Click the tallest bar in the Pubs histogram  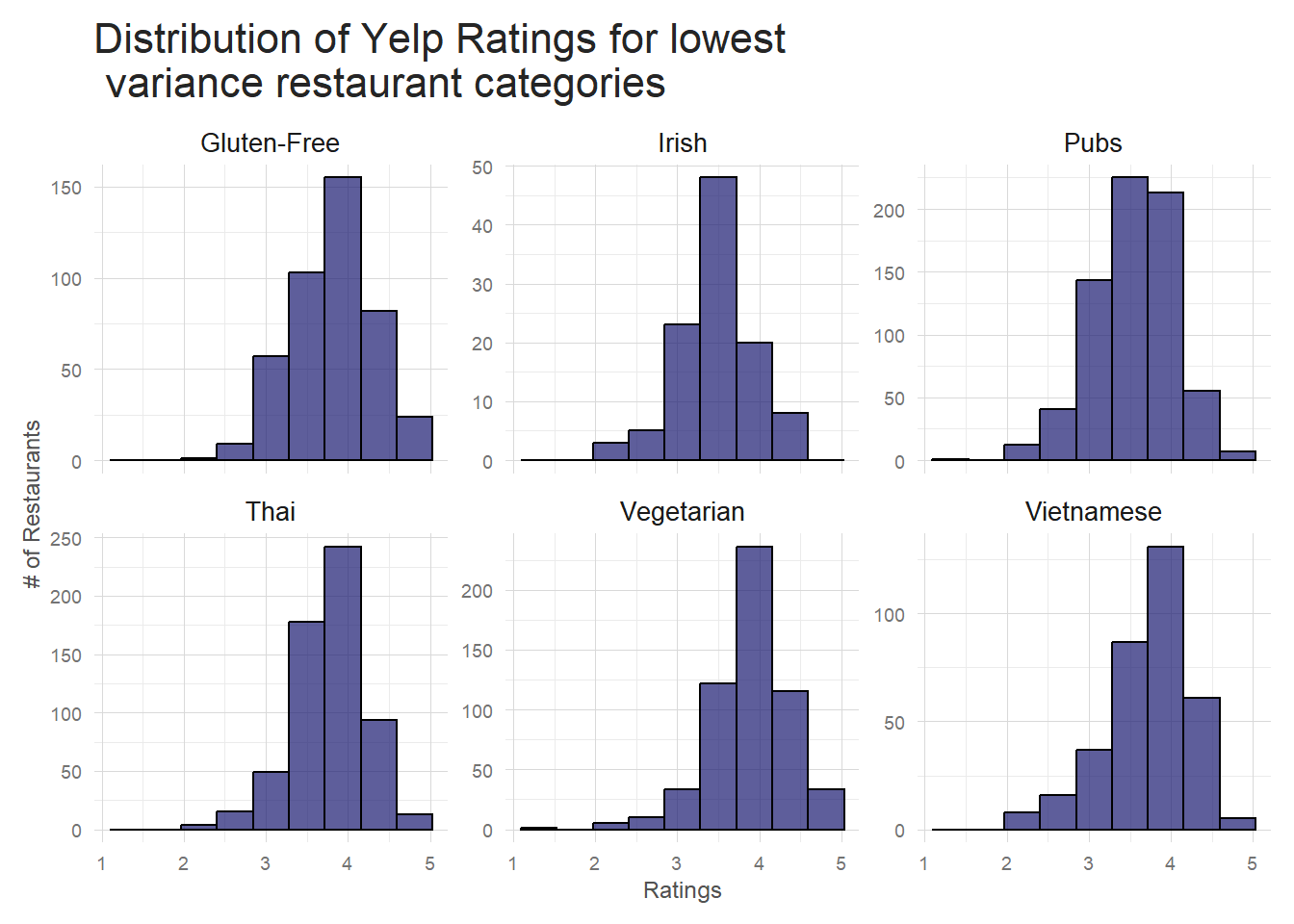pos(1129,318)
